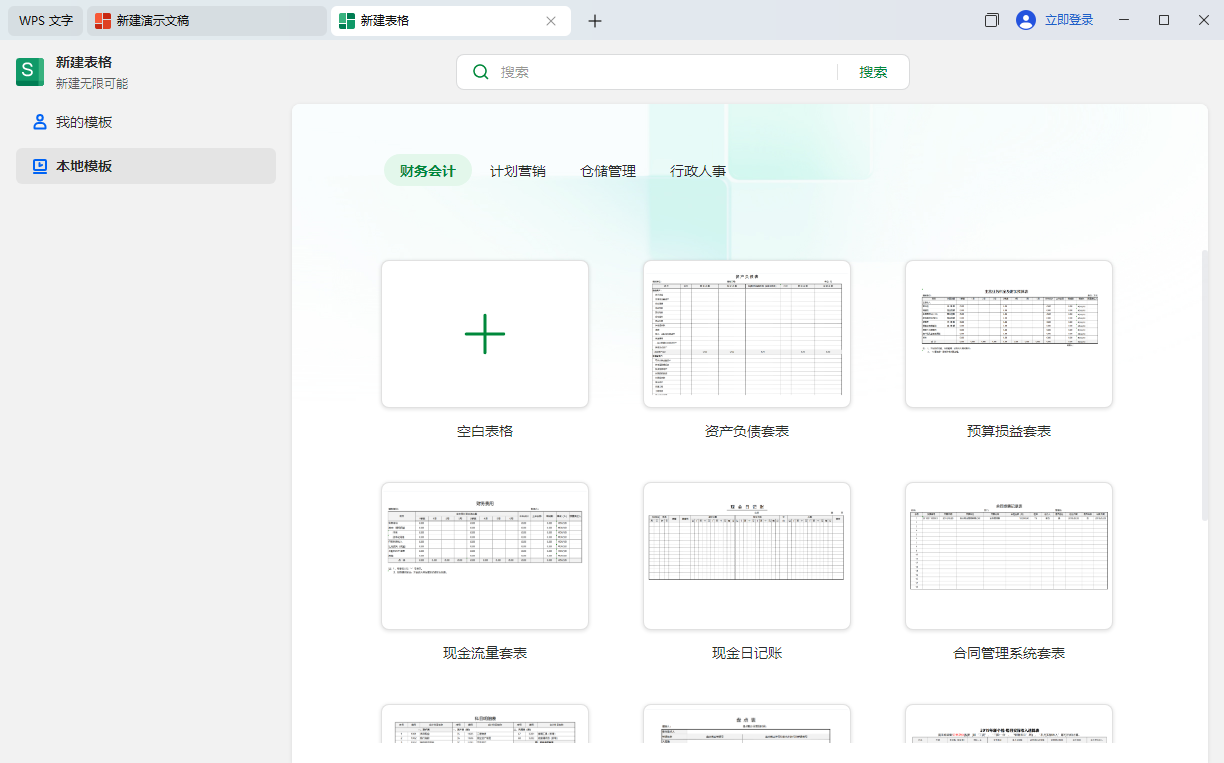Screen dimensions: 1224x763
Task: Click the green table icon on 新建表格 tab
Action: (346, 20)
